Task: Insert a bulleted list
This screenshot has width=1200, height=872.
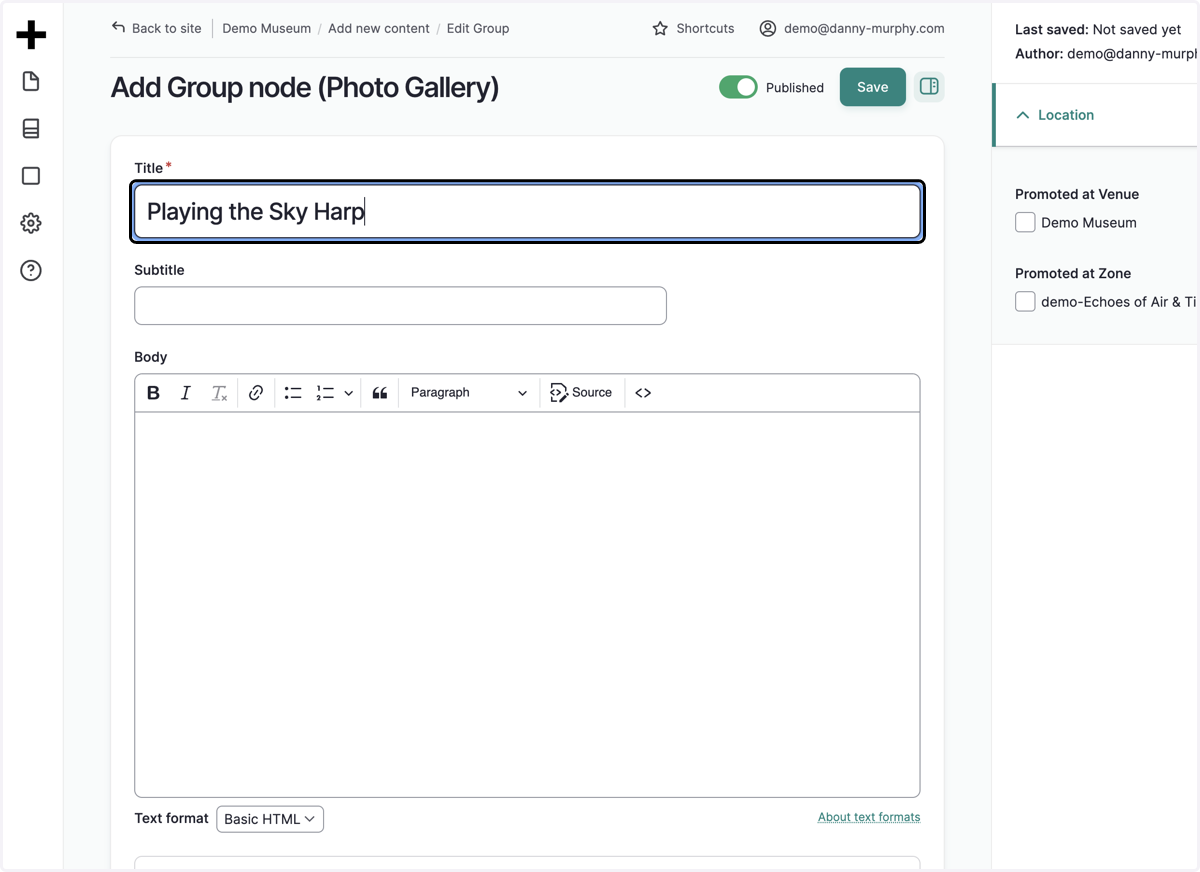Action: (x=293, y=393)
